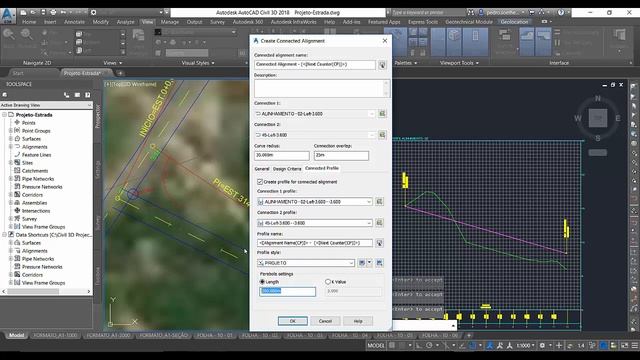Expand Surfaces node under Projeto-Estrada
Viewport: 640px width, 360px height.
click(11, 139)
